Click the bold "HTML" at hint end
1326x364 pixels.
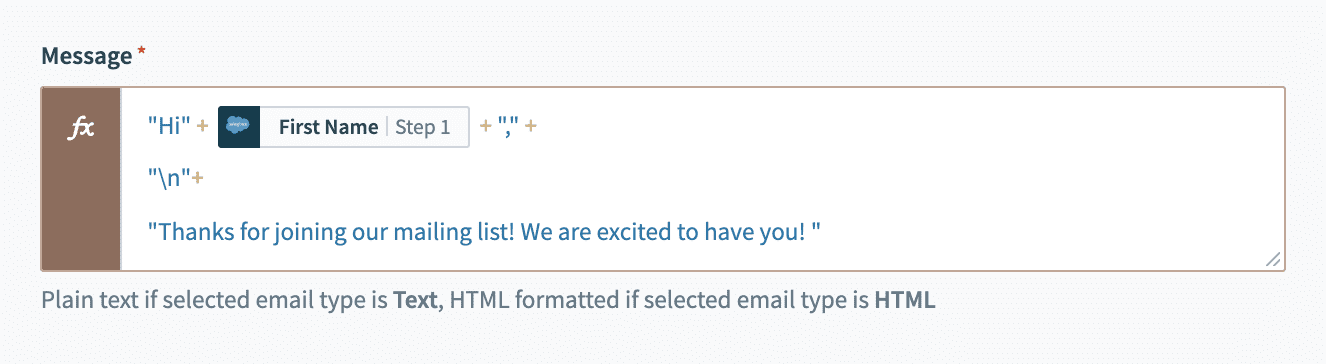(x=905, y=300)
